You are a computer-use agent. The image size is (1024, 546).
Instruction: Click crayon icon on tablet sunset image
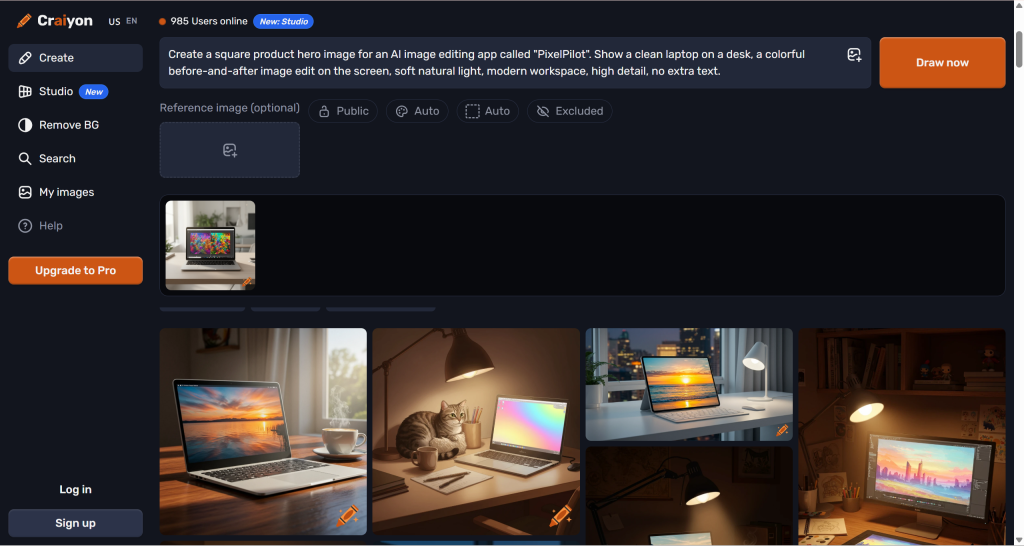782,430
